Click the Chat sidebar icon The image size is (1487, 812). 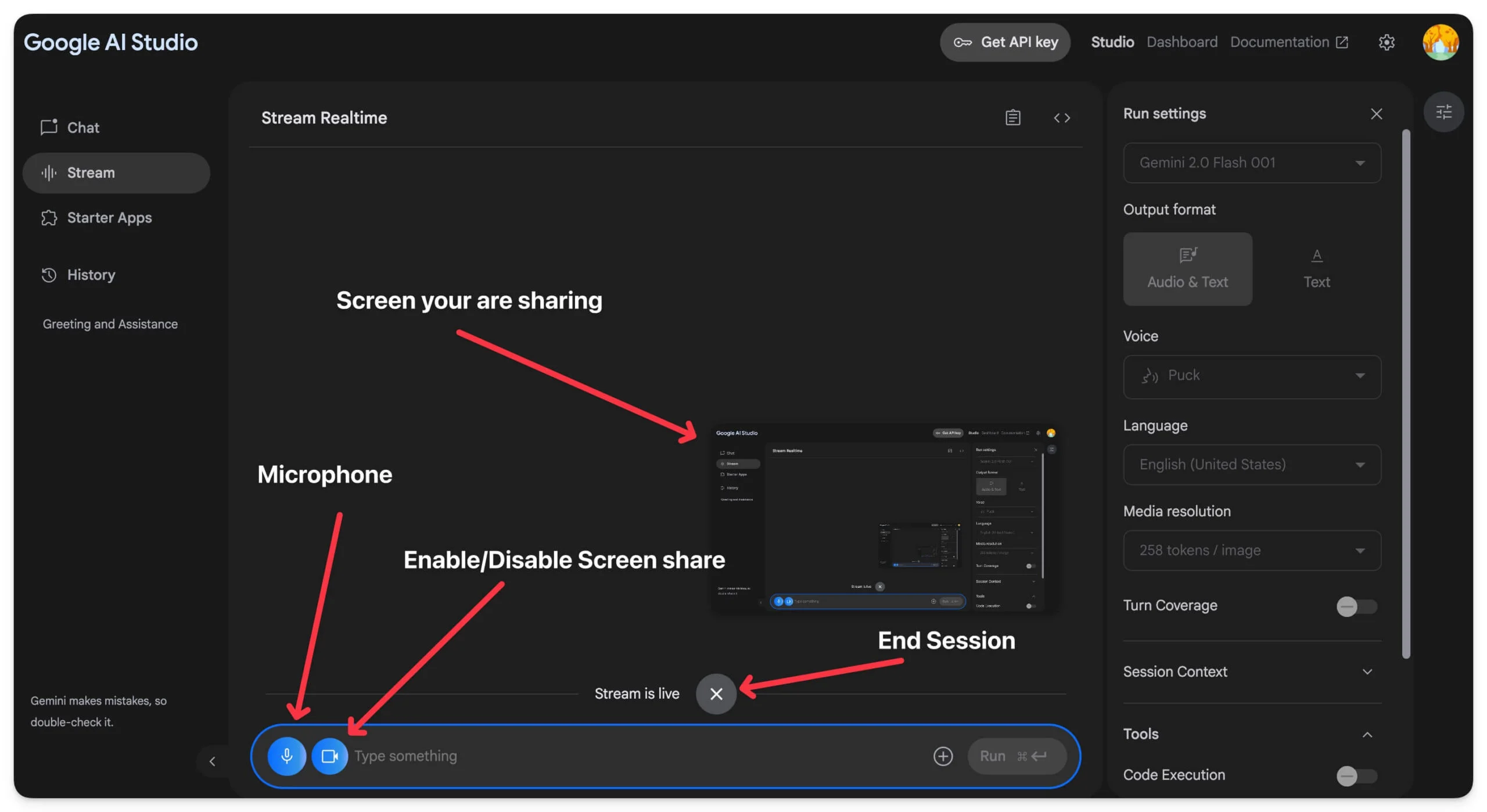(49, 127)
